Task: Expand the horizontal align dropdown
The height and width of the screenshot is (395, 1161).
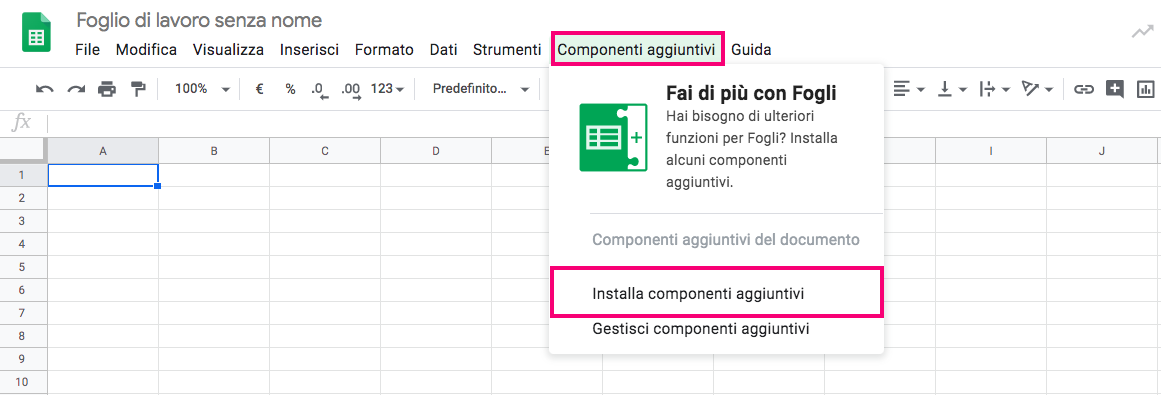Action: [909, 89]
